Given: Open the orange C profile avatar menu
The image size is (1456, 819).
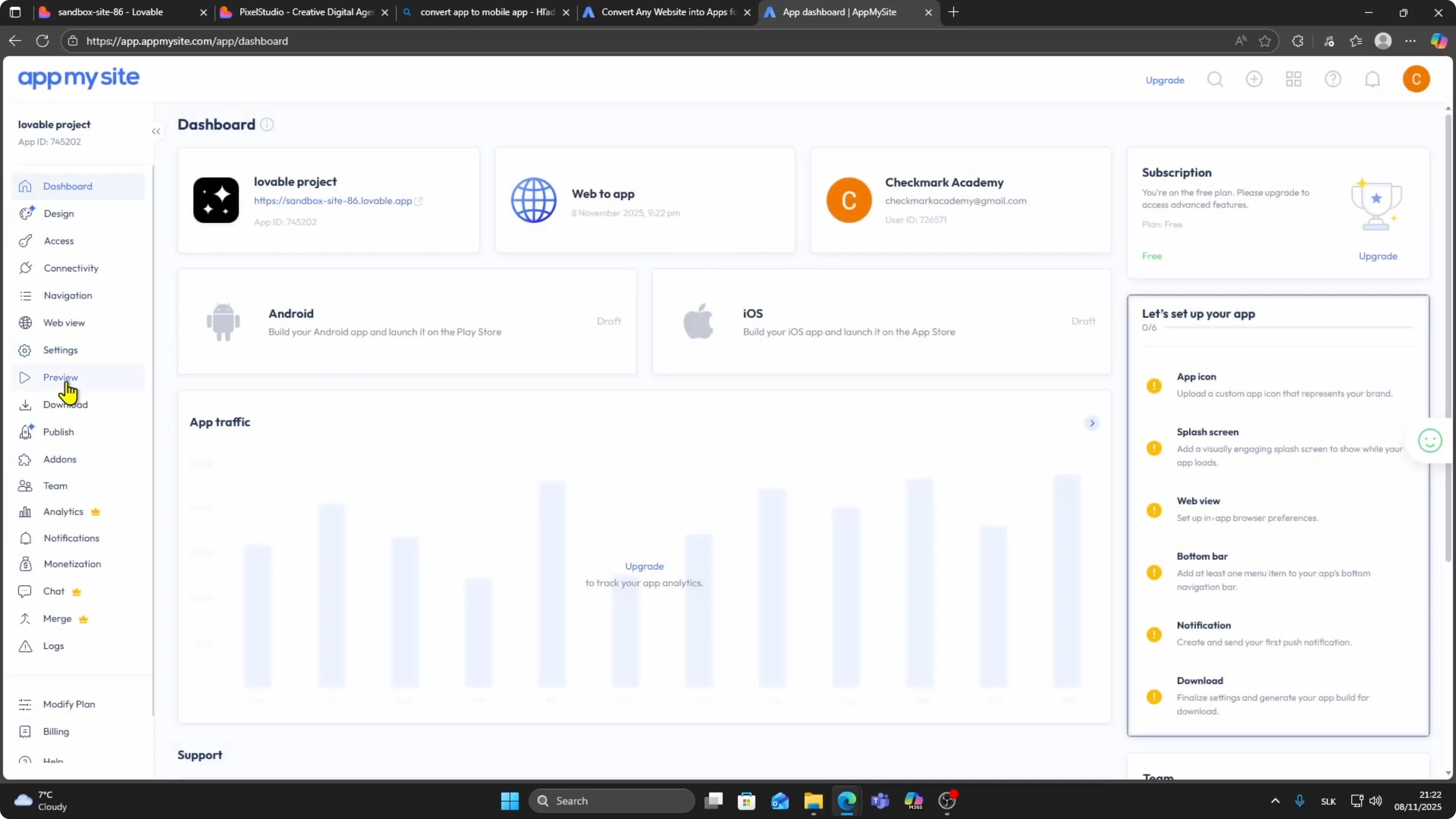Looking at the screenshot, I should coord(1416,79).
